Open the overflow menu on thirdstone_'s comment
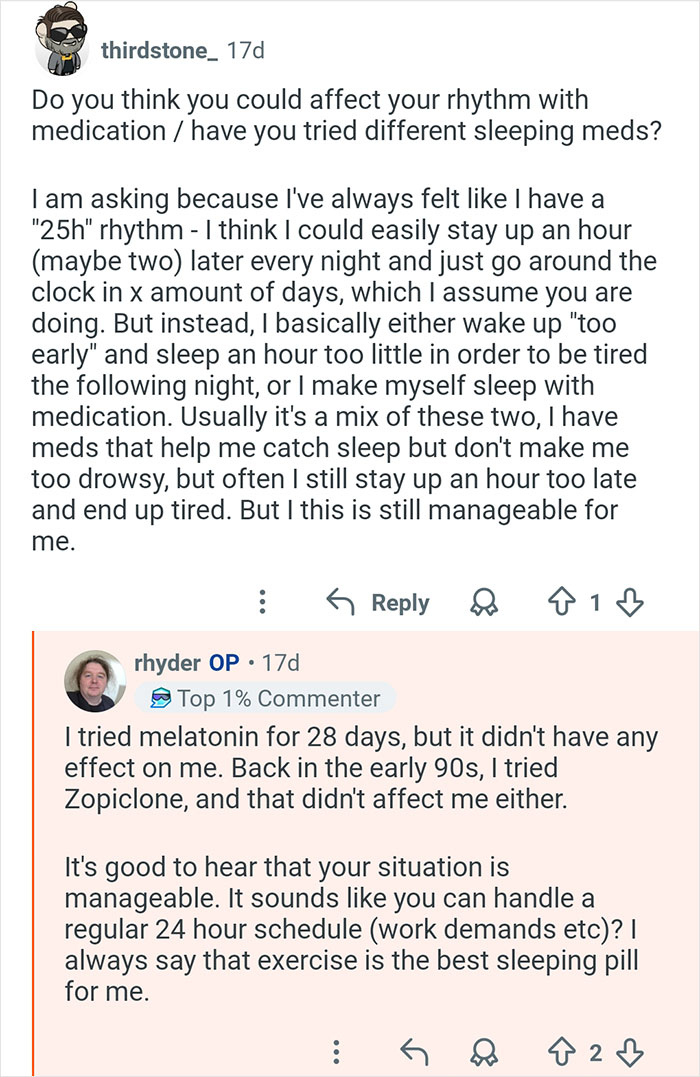 261,602
